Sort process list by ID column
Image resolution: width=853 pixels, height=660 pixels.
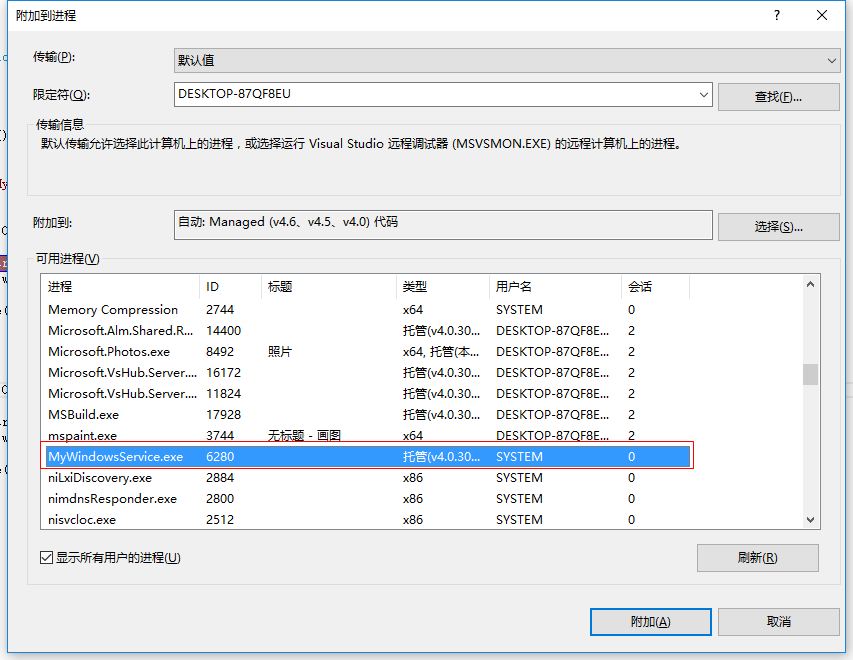230,287
